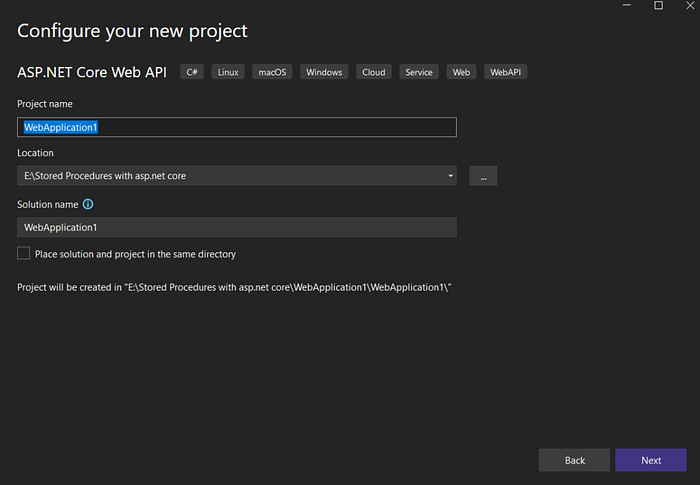This screenshot has height=485, width=700.
Task: Click the Solution name input field
Action: click(237, 227)
